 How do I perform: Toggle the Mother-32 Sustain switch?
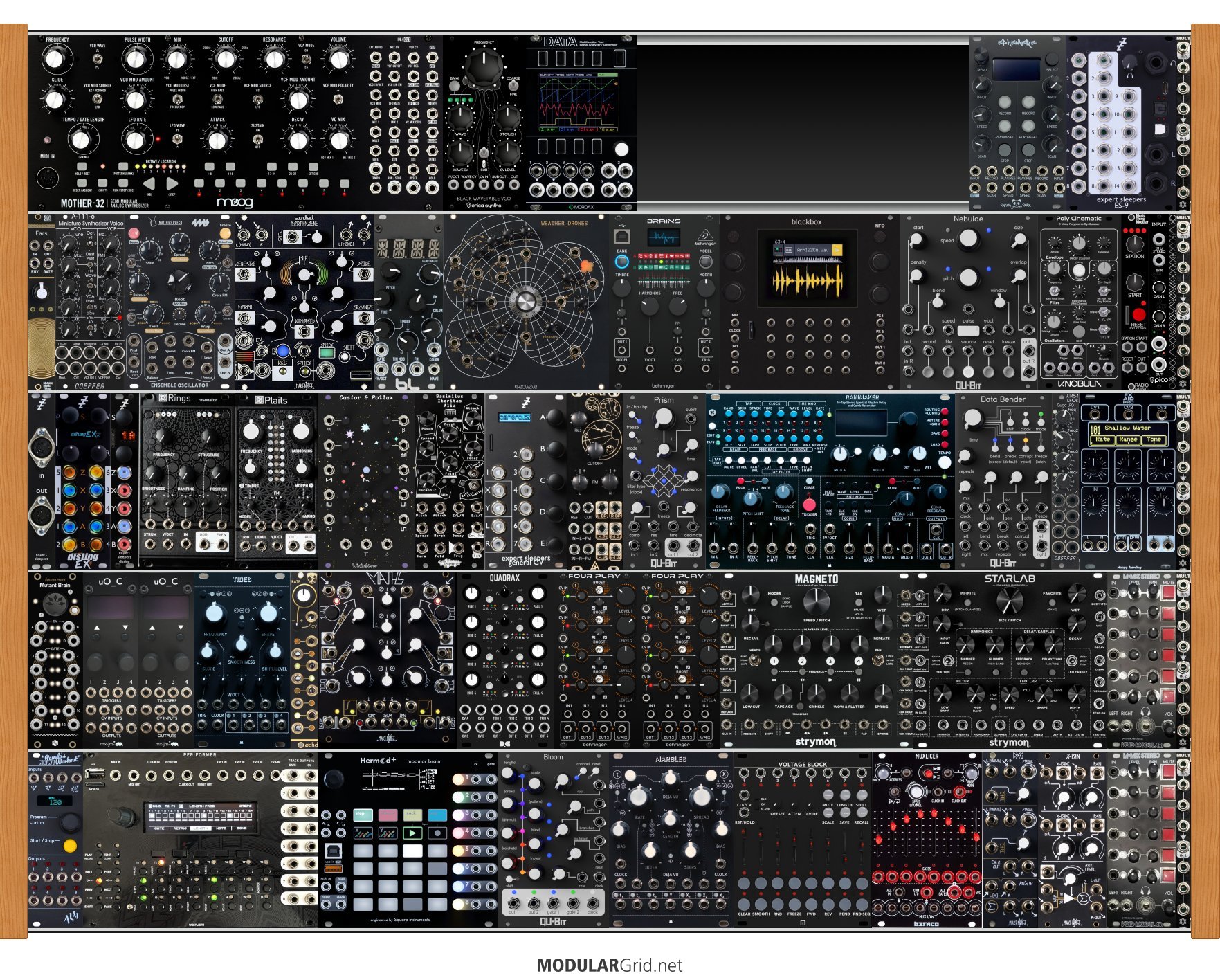pyautogui.click(x=257, y=139)
